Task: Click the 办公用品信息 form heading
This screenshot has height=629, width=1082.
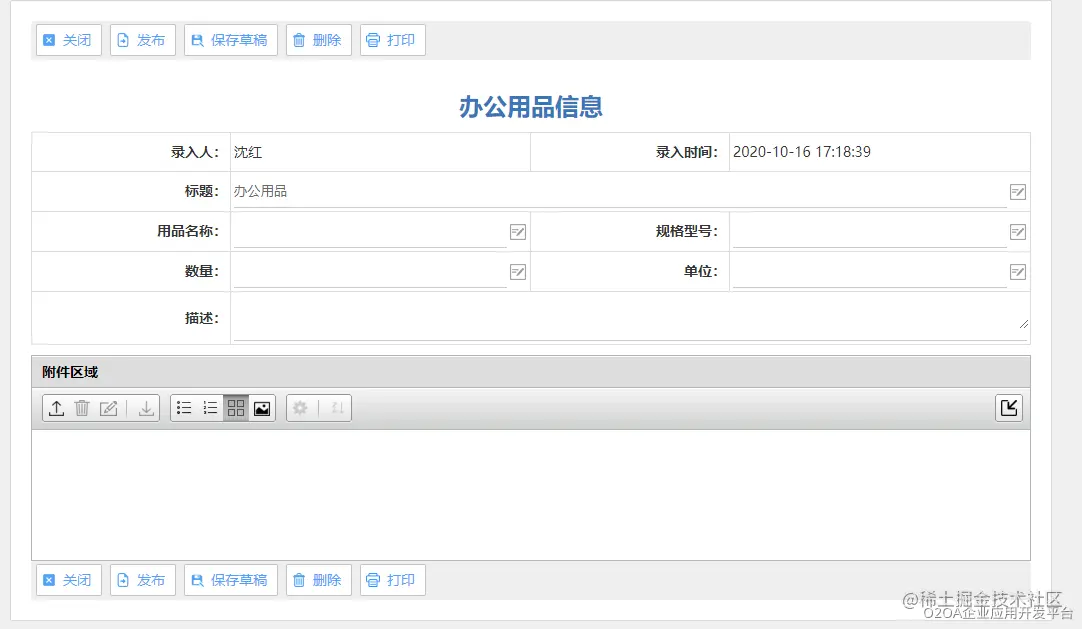Action: click(531, 107)
